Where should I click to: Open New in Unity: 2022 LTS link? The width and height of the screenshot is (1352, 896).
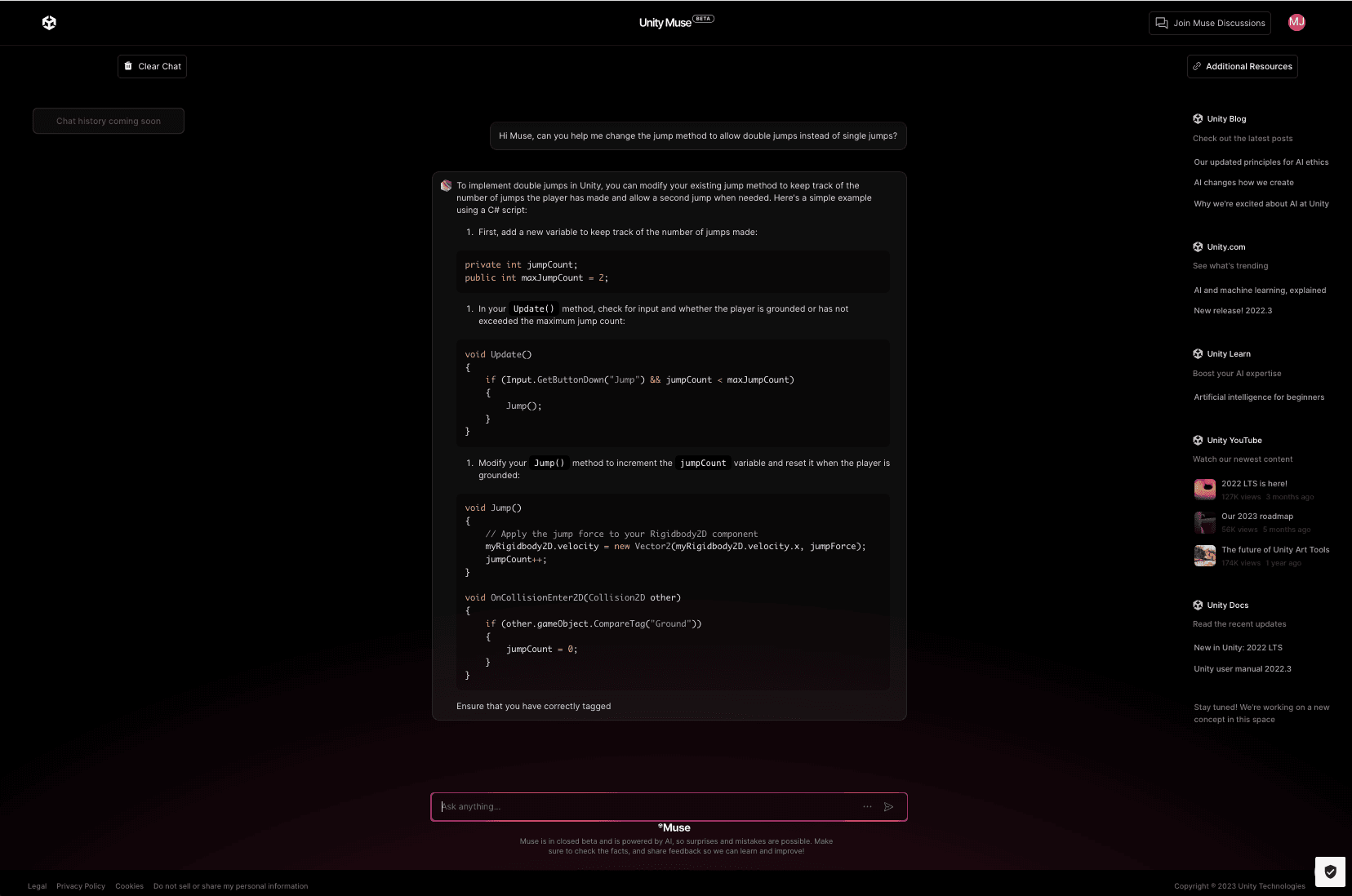point(1238,648)
